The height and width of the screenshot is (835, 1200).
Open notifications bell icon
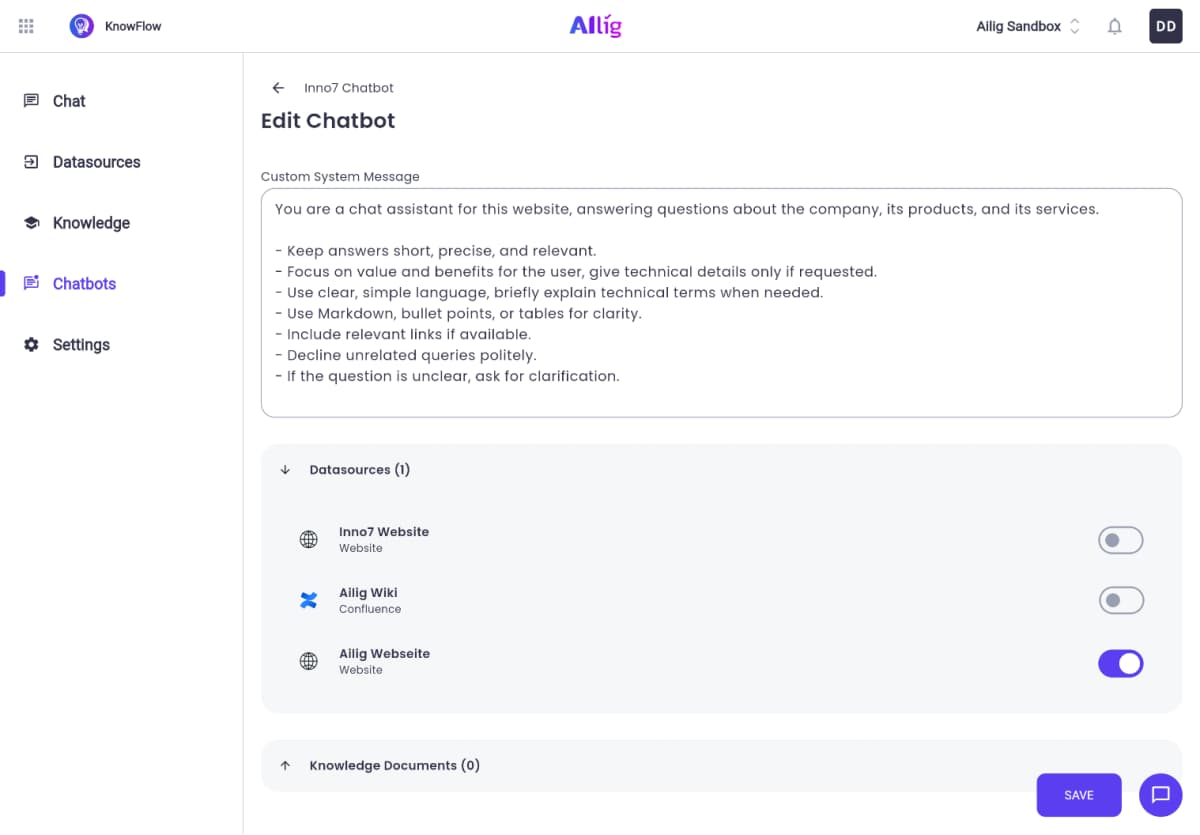pos(1115,27)
